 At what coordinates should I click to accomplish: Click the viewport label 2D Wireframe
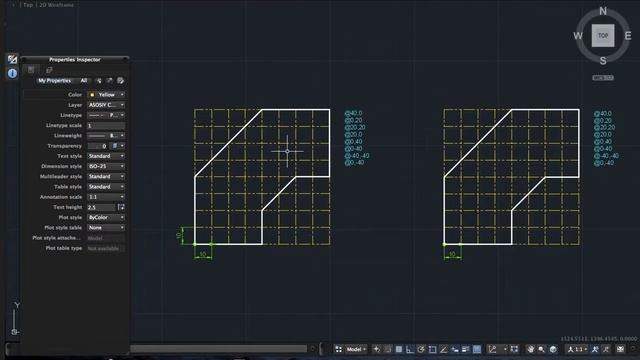[57, 5]
